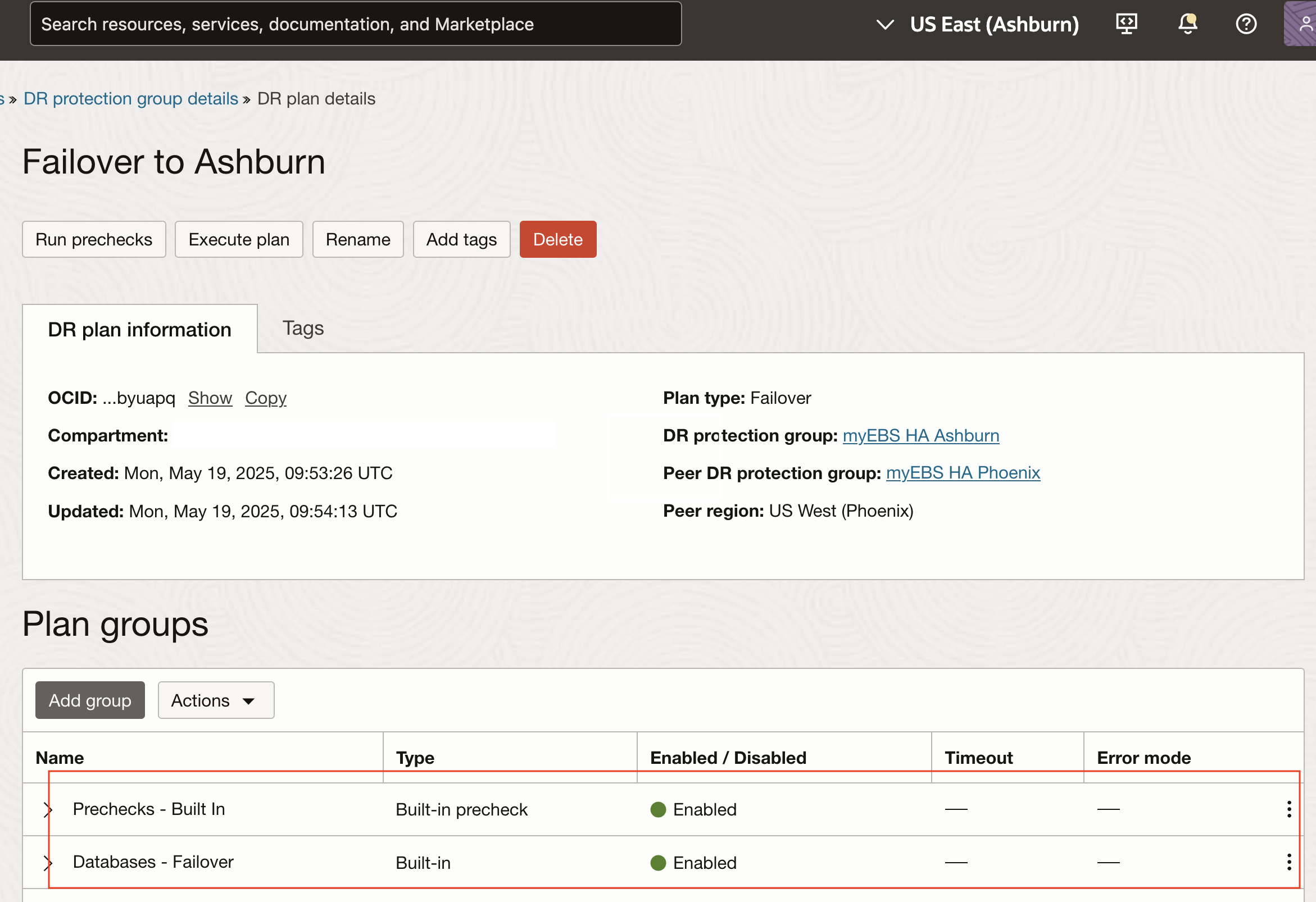Open the Cloud Shell developer tools icon
Viewport: 1316px width, 902px height.
point(1126,24)
